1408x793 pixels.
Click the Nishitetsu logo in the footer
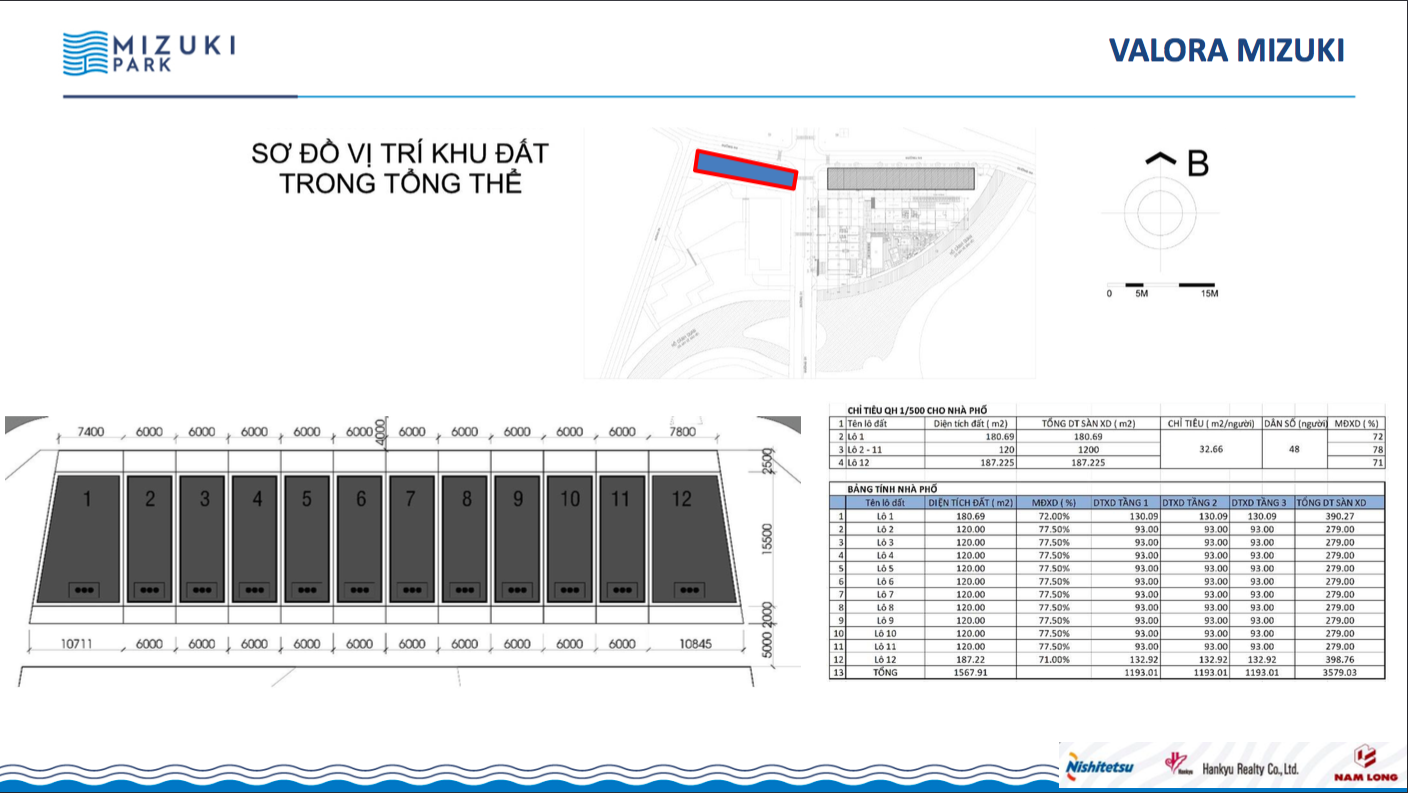click(x=1097, y=768)
